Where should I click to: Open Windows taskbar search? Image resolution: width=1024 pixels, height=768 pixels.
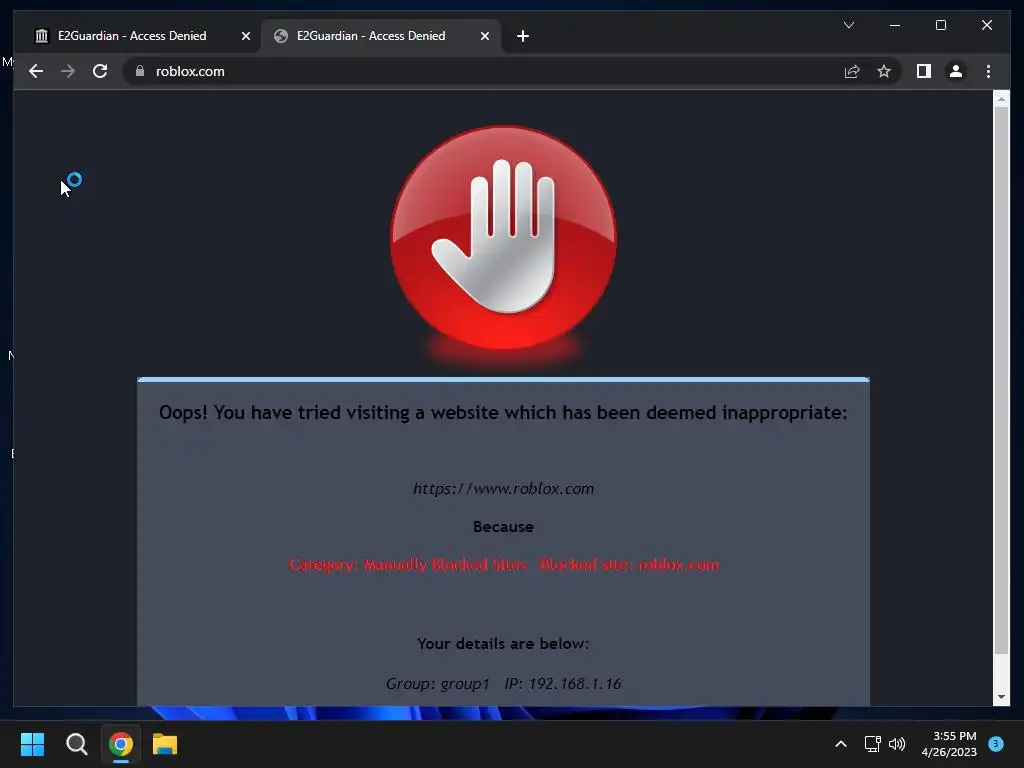(x=76, y=744)
